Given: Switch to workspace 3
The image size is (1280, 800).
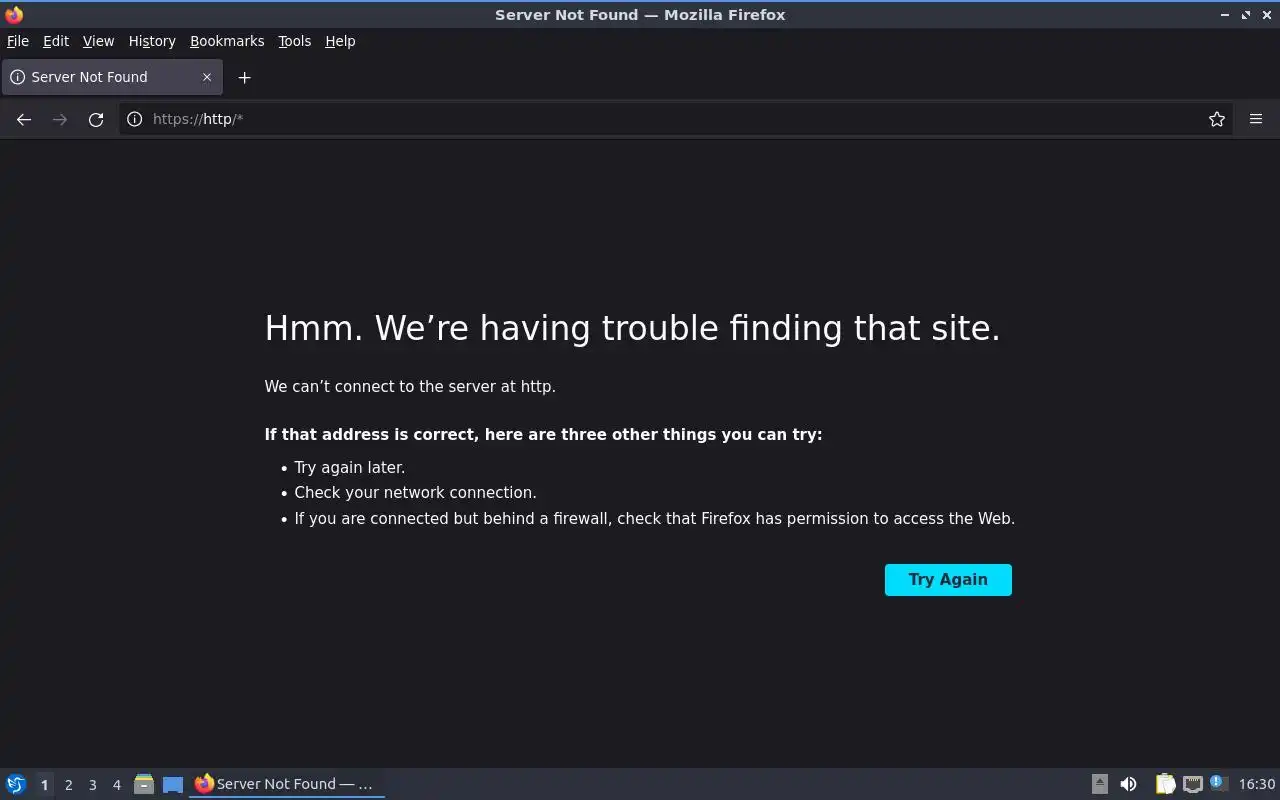Looking at the screenshot, I should [92, 785].
